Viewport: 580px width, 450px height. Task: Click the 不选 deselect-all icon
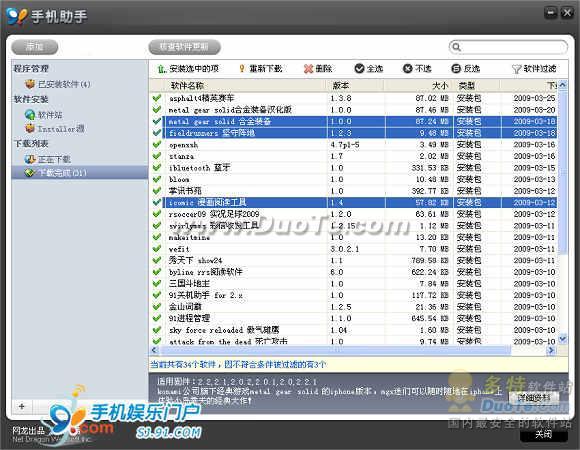click(x=407, y=68)
